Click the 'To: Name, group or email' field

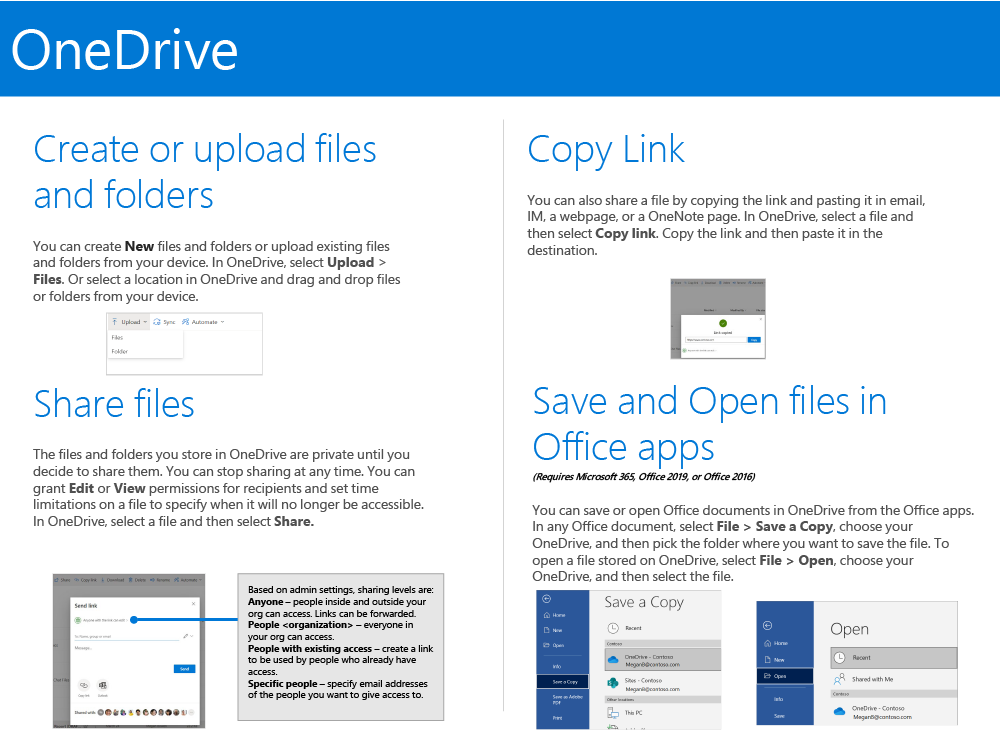click(127, 636)
